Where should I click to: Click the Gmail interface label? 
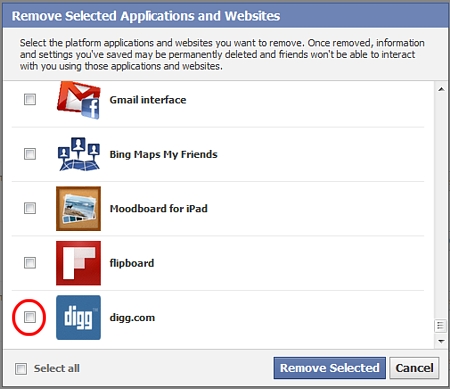click(x=148, y=100)
